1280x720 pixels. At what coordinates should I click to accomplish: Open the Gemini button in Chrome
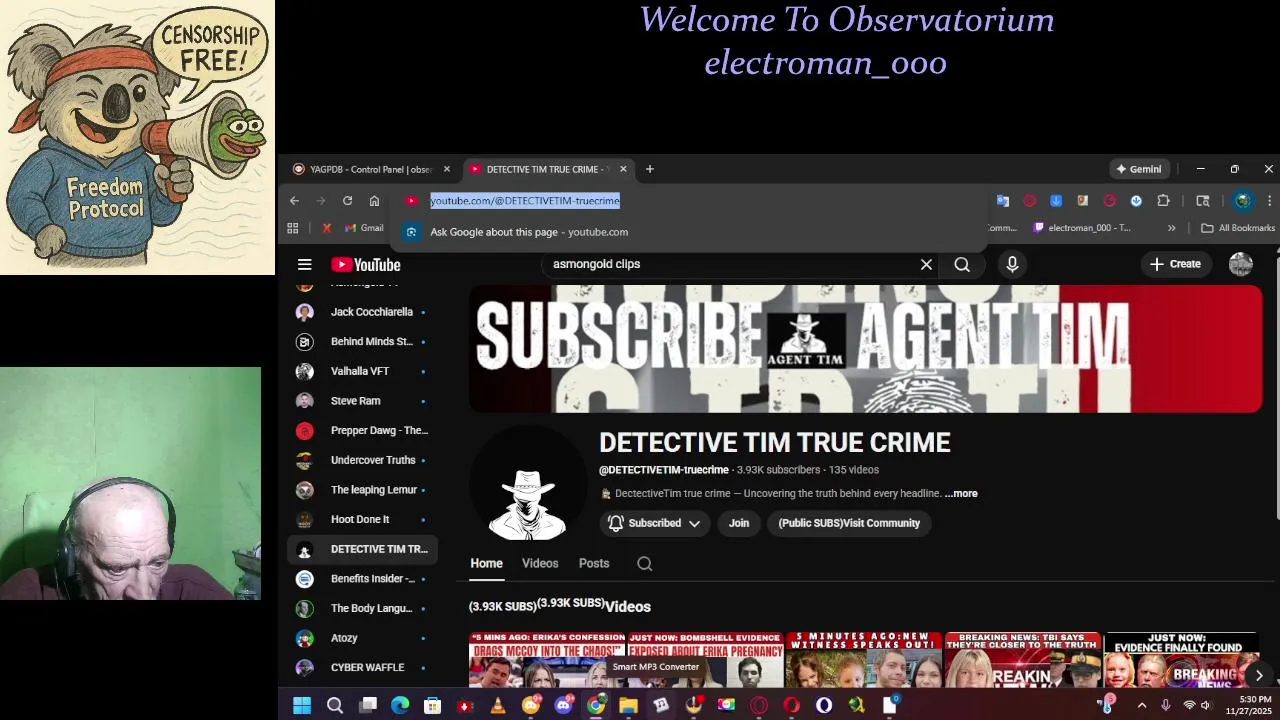[x=1139, y=169]
